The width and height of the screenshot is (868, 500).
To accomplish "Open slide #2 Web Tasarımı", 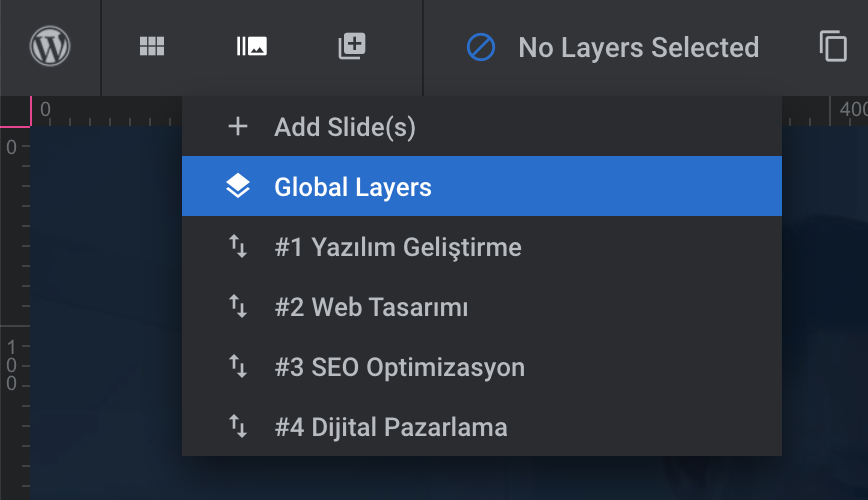I will [371, 307].
